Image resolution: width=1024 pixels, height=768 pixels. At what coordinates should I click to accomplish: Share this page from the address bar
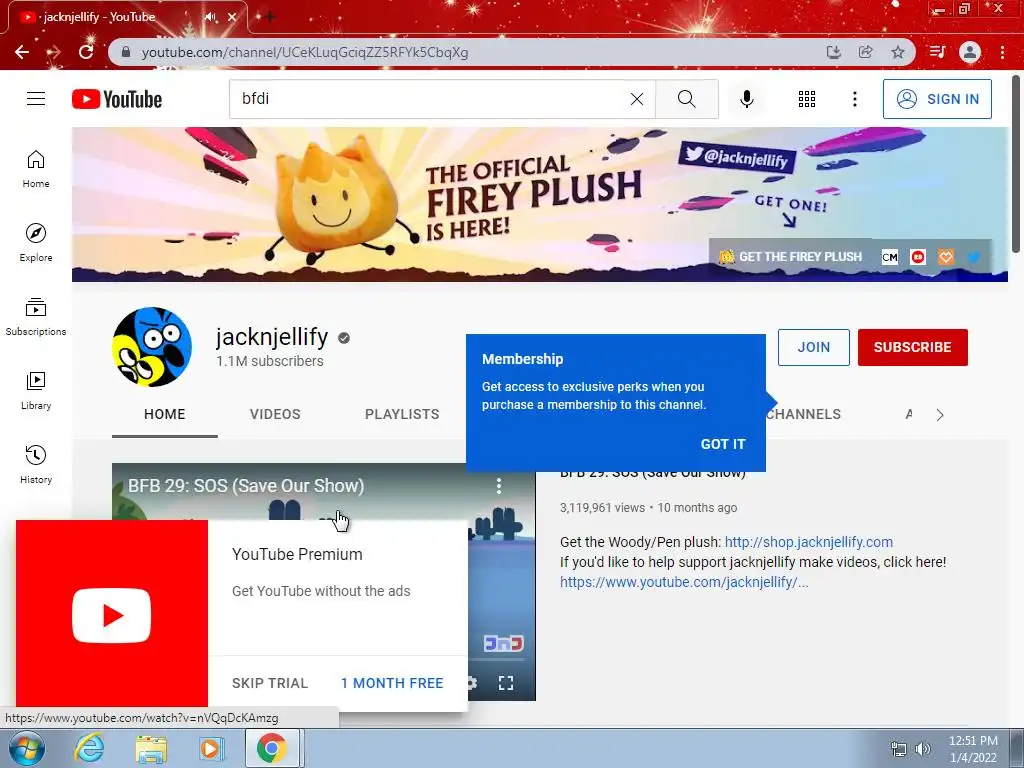pos(866,52)
